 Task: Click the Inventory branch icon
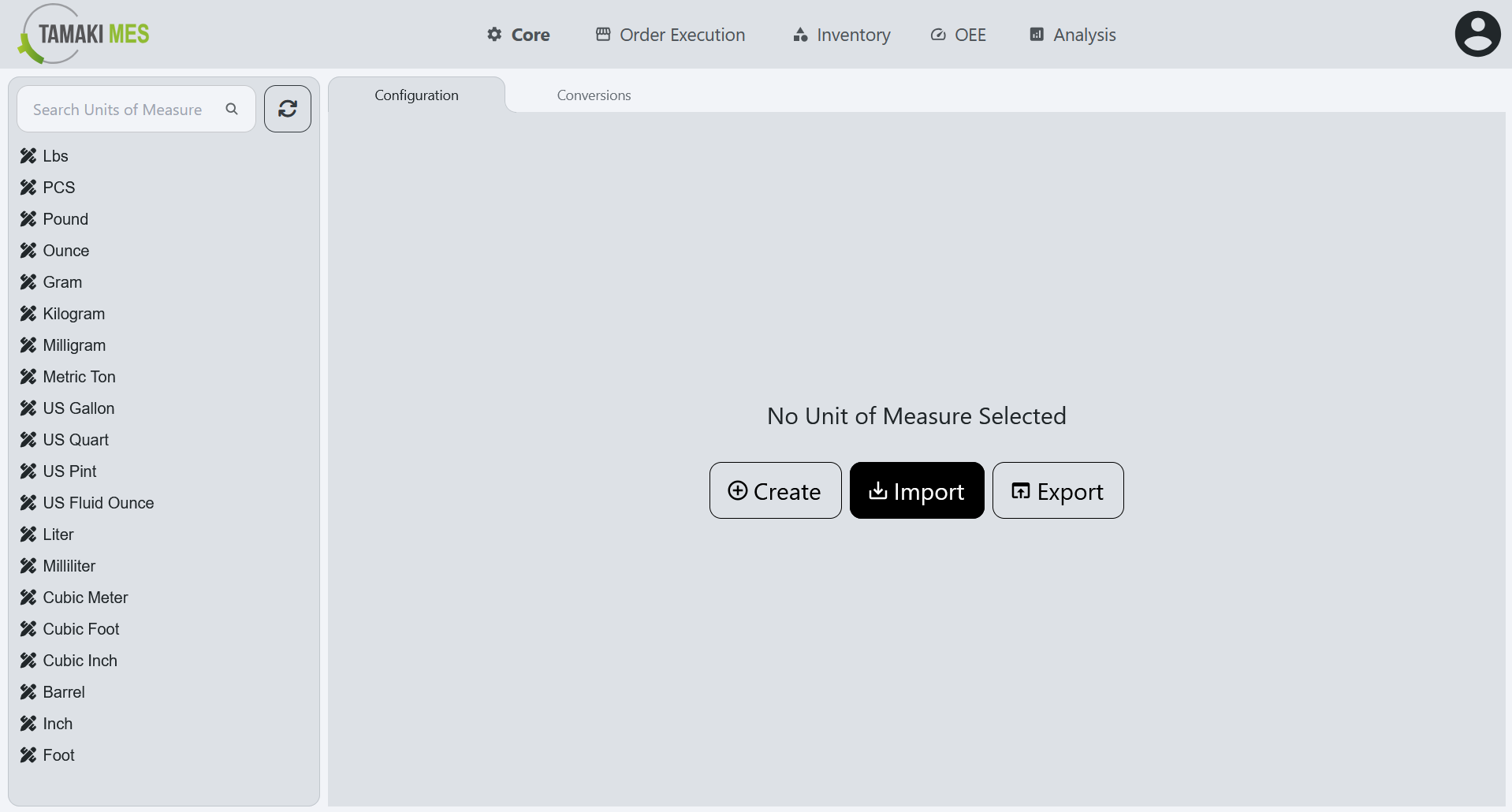click(x=799, y=35)
